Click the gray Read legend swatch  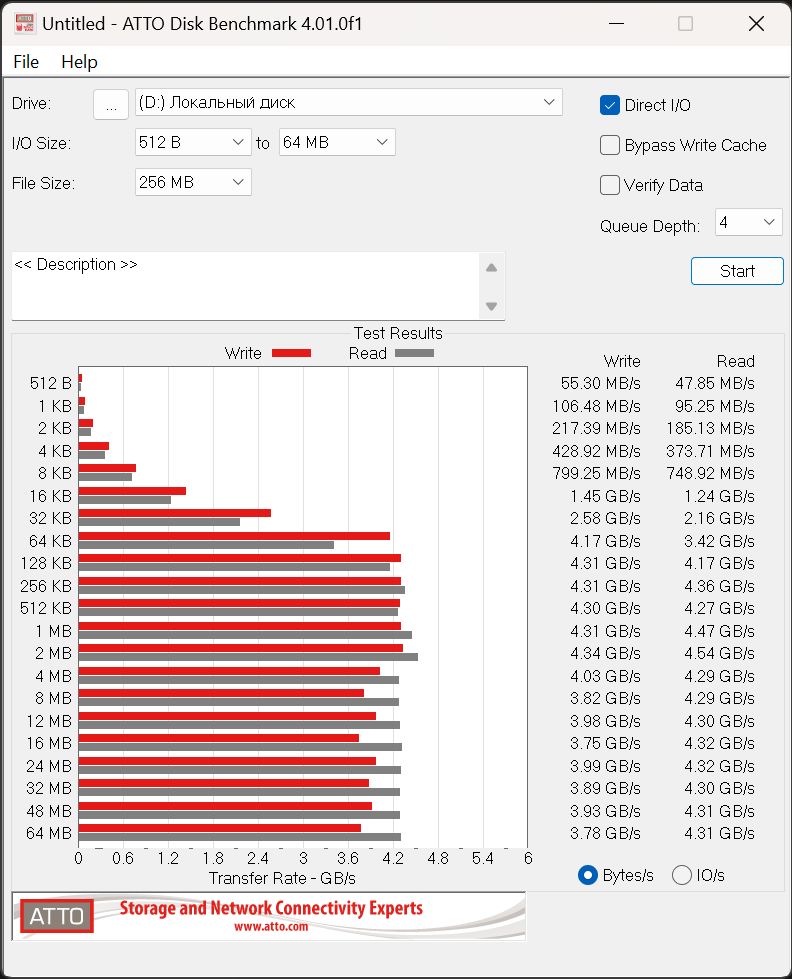tap(414, 353)
